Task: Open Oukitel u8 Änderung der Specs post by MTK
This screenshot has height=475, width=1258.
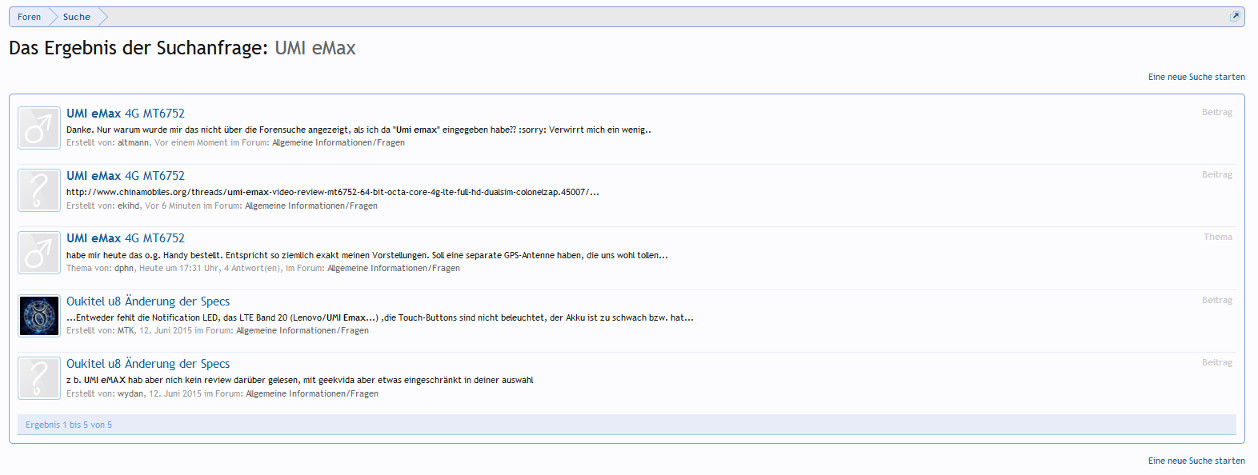Action: (148, 301)
